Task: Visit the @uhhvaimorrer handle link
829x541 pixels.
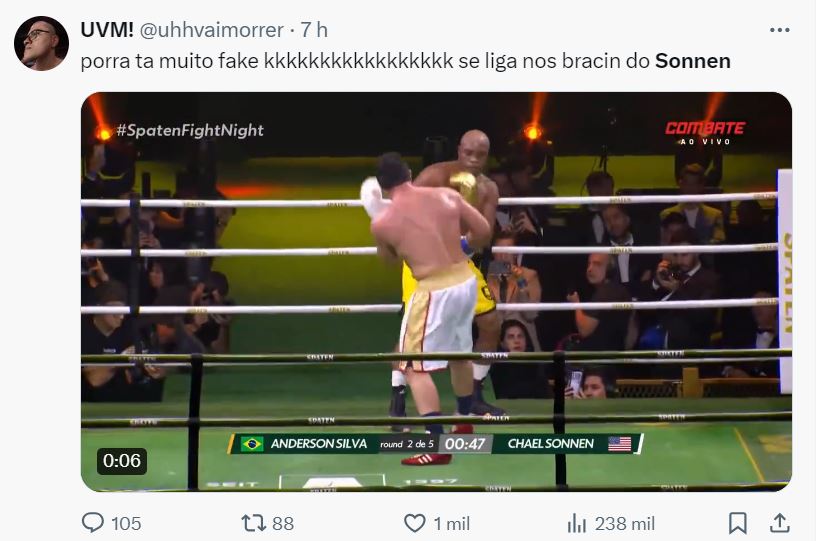Action: pos(211,30)
